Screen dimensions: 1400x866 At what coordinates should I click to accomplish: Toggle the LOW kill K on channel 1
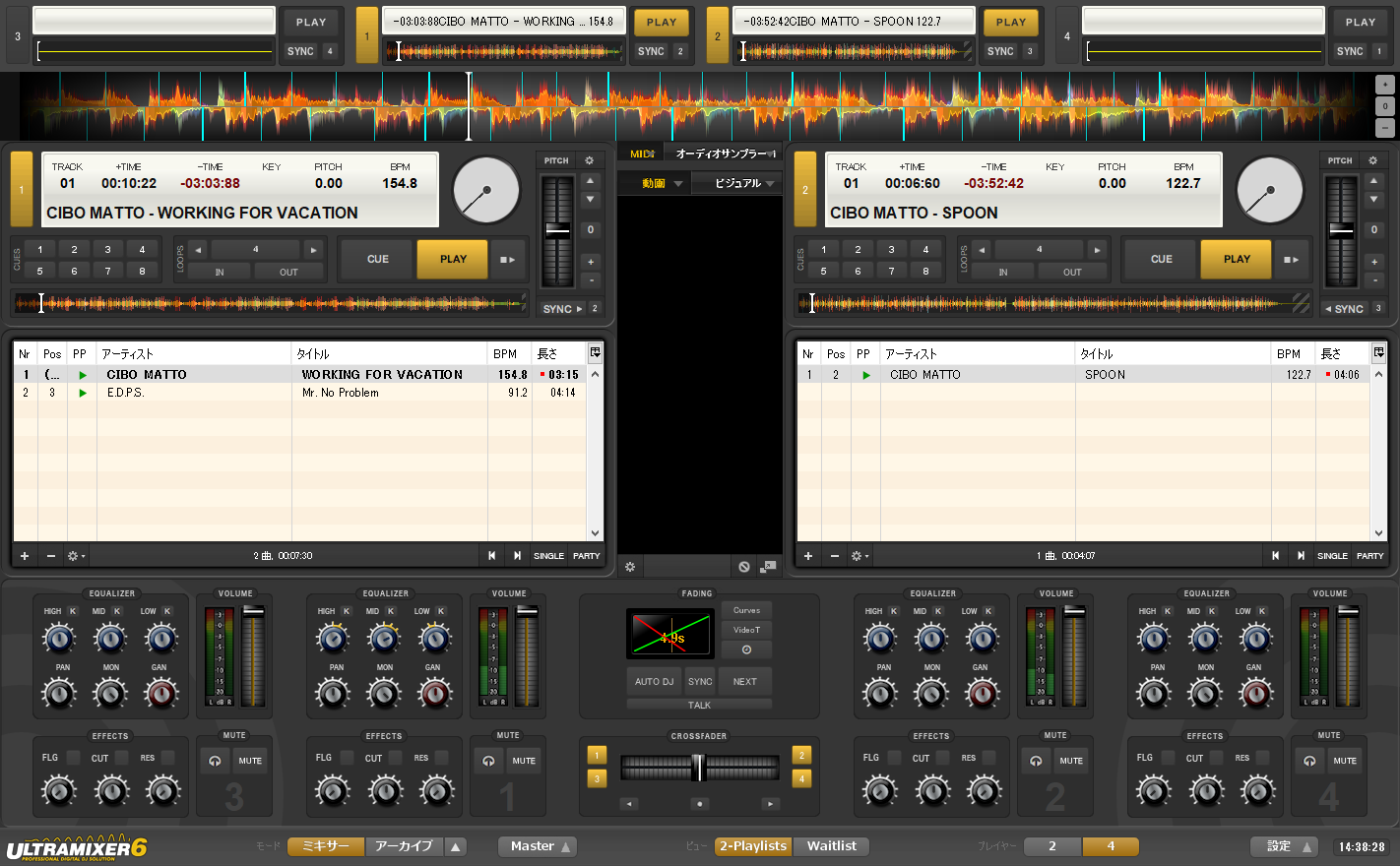(x=441, y=611)
